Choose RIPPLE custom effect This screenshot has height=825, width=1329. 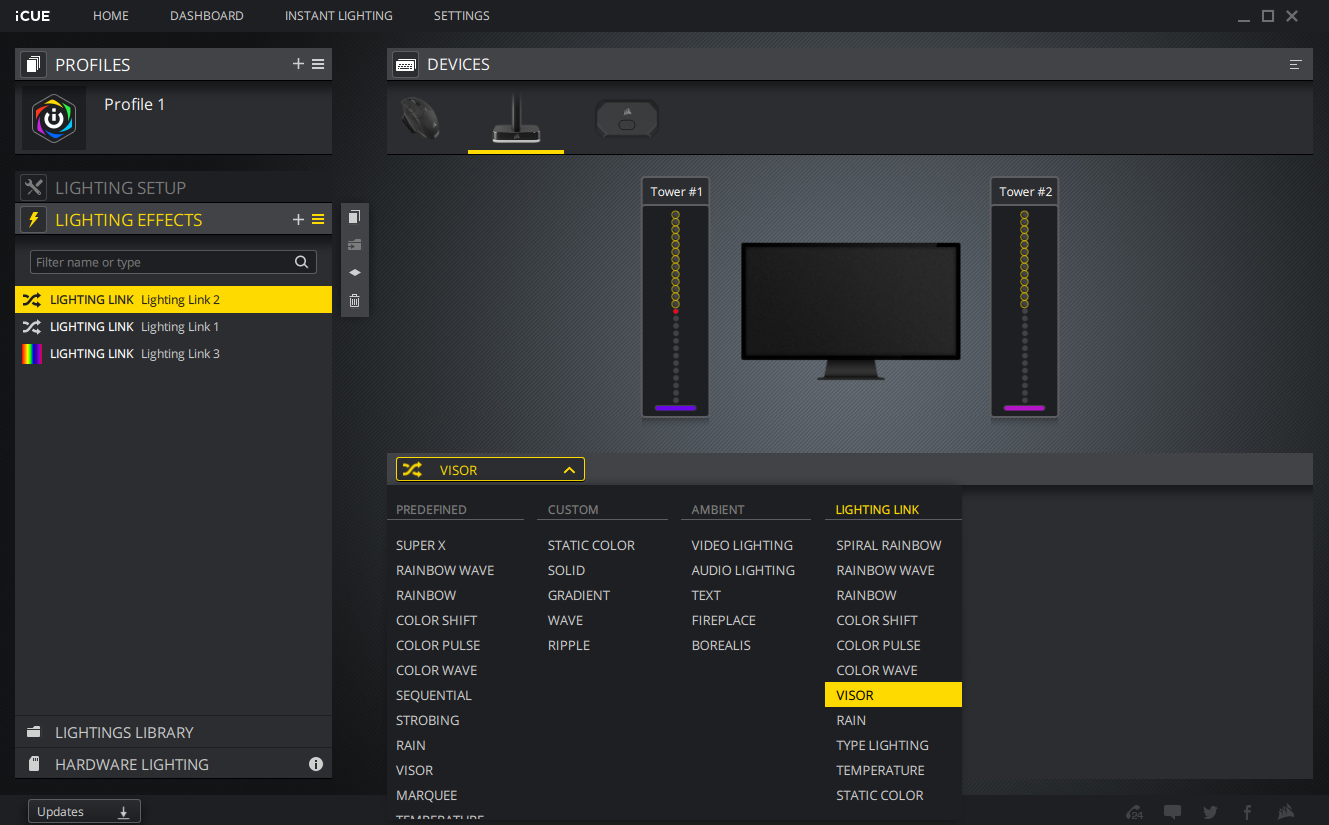click(x=569, y=645)
